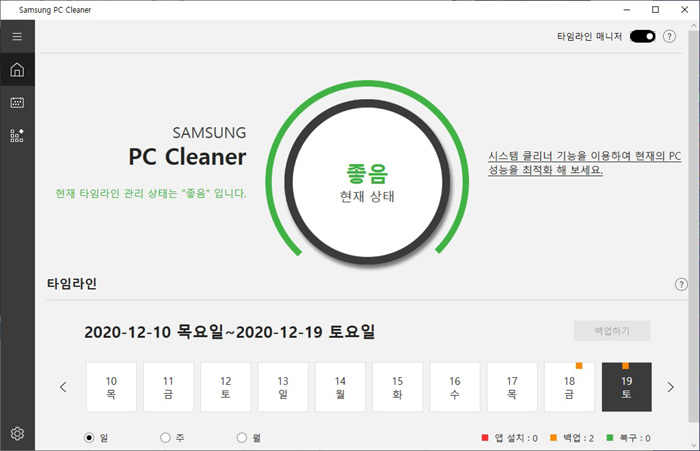Select timeline day 16 수
This screenshot has width=700, height=451.
455,387
